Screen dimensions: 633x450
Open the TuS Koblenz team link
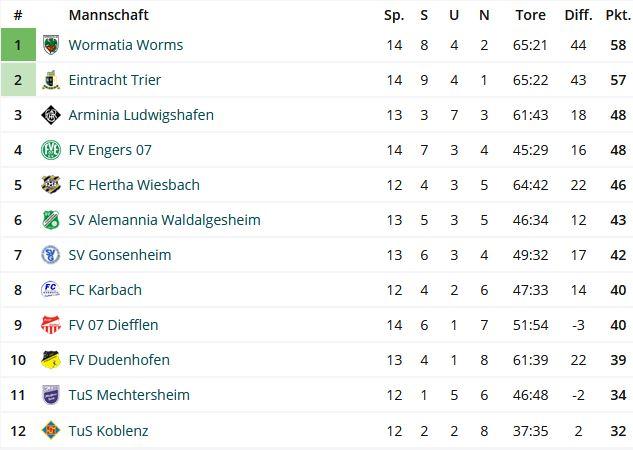[x=108, y=431]
